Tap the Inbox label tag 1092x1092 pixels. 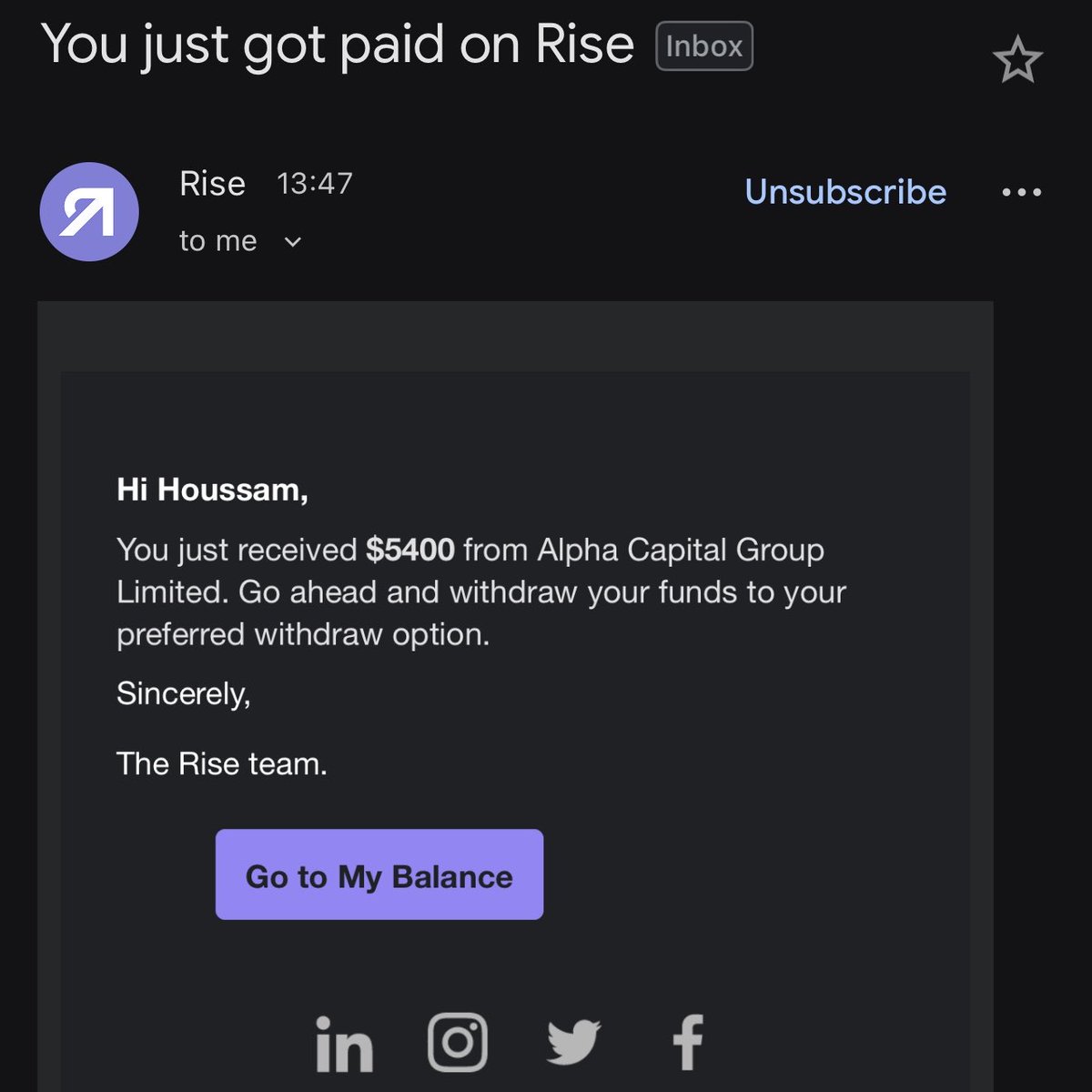(704, 45)
